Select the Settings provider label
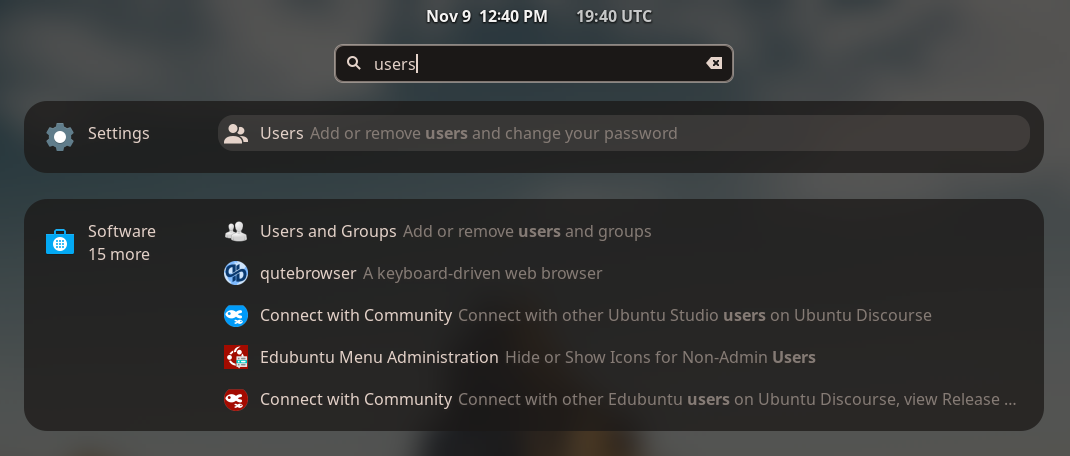Image resolution: width=1070 pixels, height=456 pixels. (118, 134)
